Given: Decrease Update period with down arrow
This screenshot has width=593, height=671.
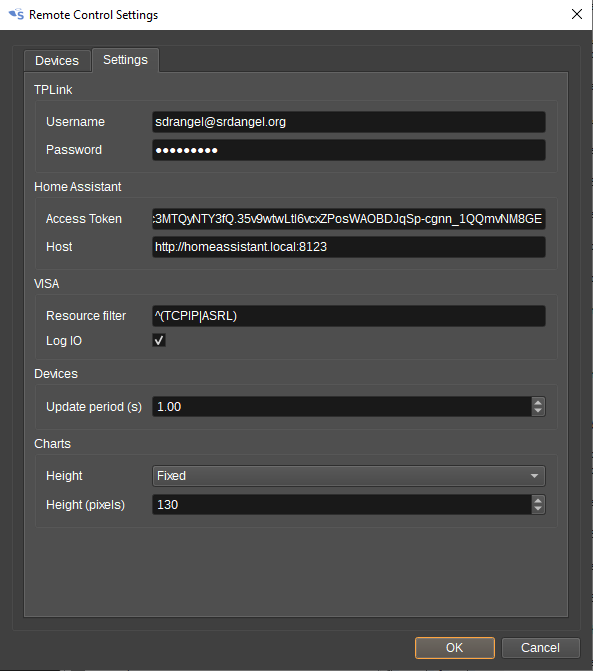Looking at the screenshot, I should [x=538, y=411].
